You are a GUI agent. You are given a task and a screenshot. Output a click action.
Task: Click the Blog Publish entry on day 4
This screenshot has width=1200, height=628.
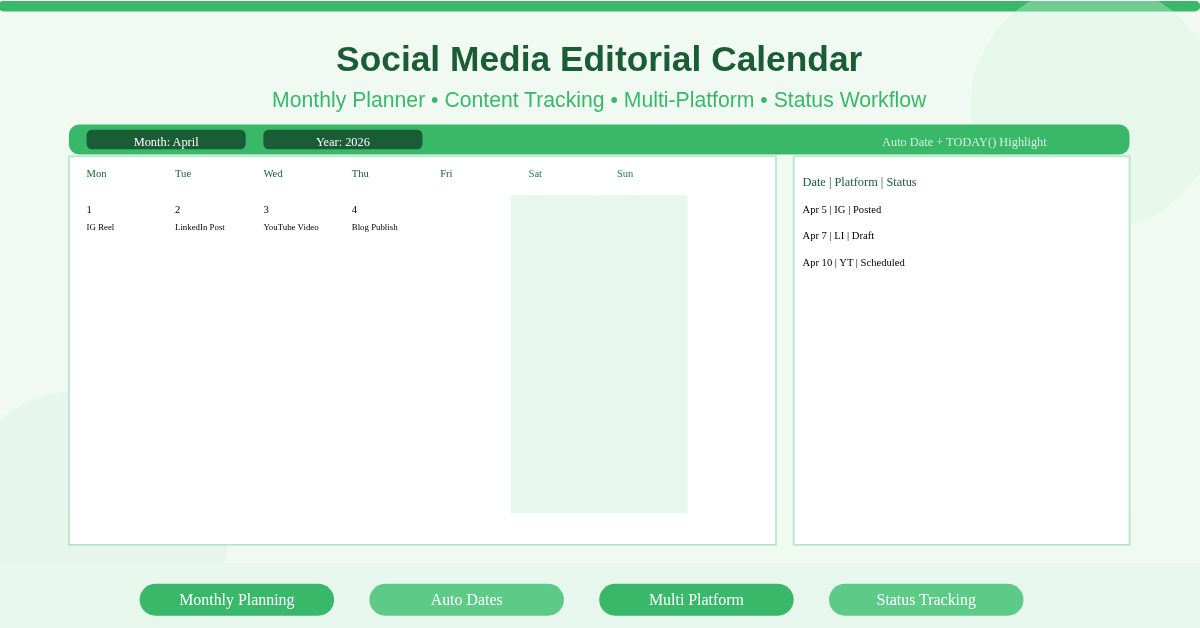point(374,227)
